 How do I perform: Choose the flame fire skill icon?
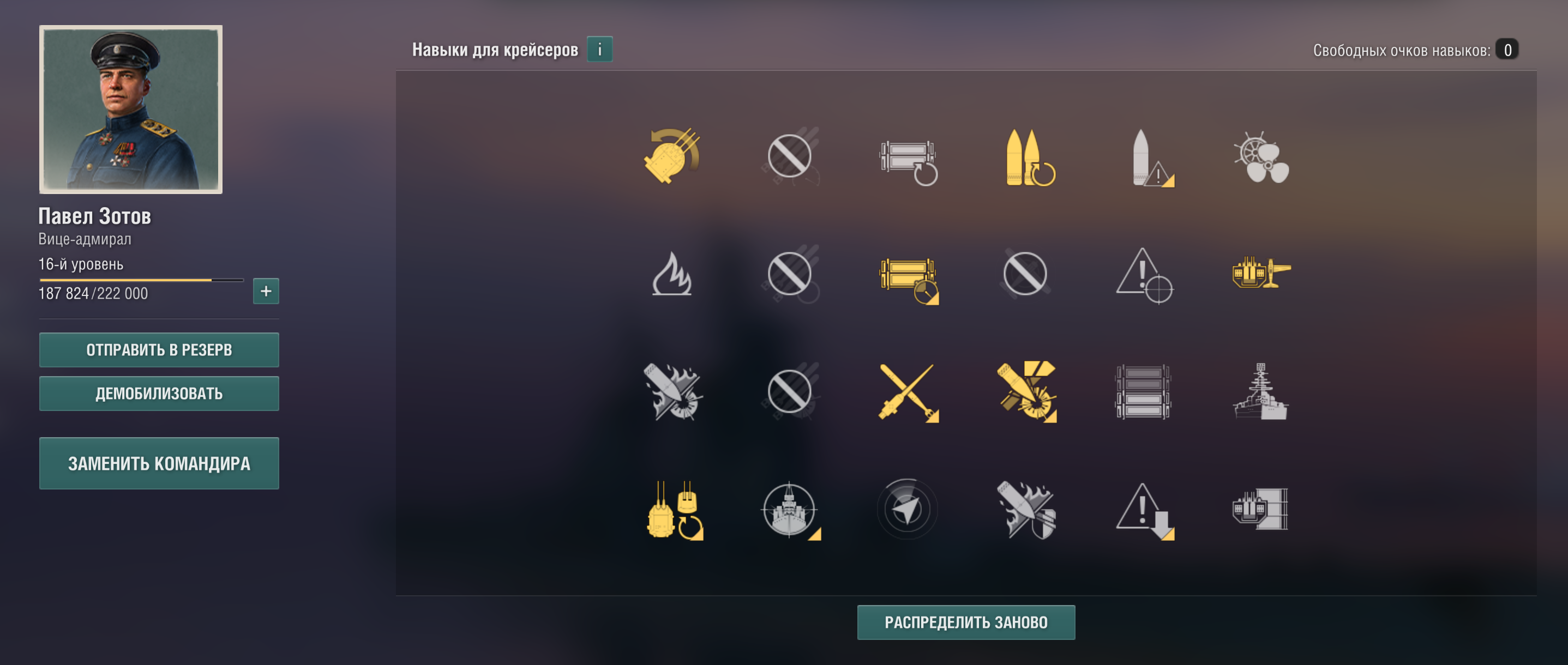click(x=671, y=274)
